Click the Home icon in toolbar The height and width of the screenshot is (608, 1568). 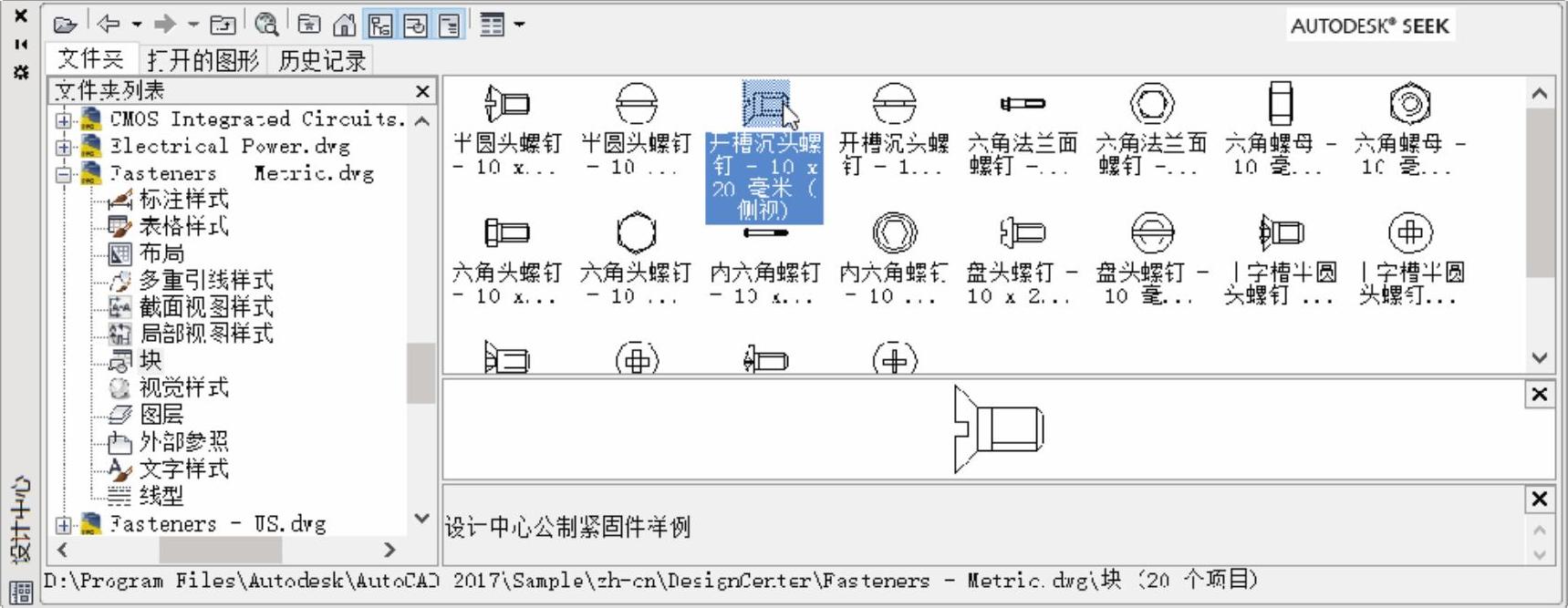(x=345, y=25)
